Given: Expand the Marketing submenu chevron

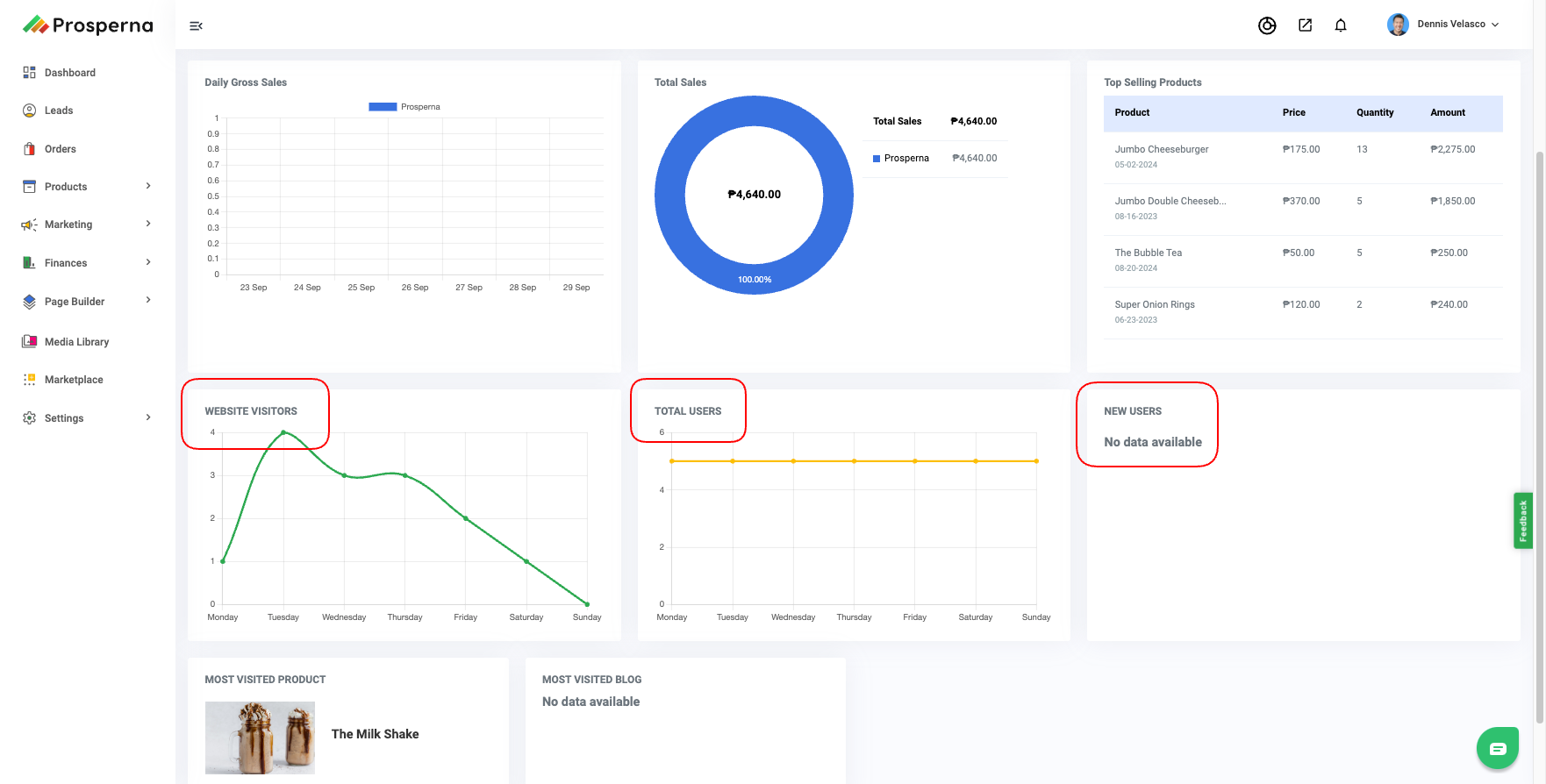Looking at the screenshot, I should pyautogui.click(x=148, y=224).
